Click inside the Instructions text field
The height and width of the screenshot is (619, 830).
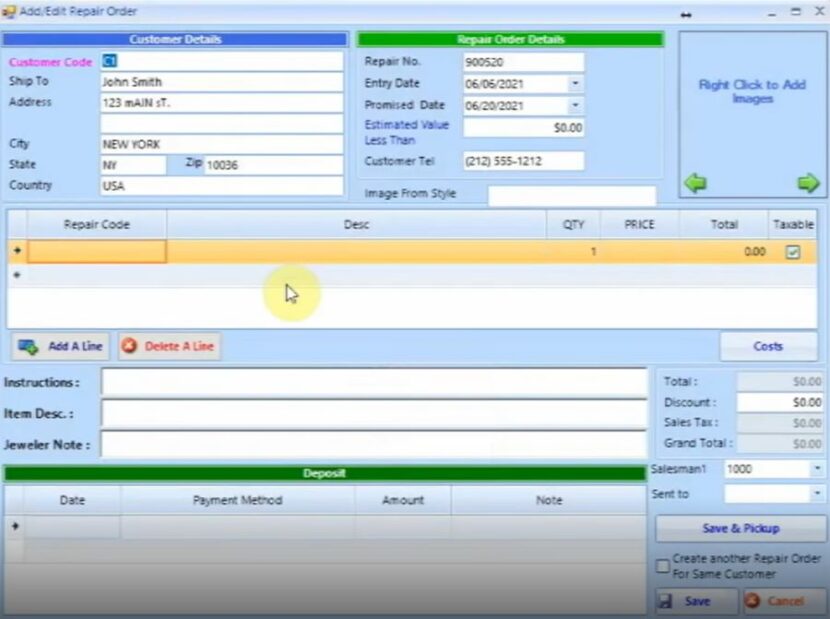[x=375, y=382]
